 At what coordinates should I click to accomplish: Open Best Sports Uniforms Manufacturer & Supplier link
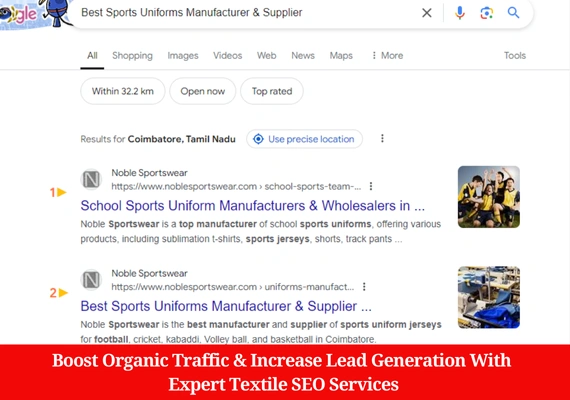click(226, 306)
